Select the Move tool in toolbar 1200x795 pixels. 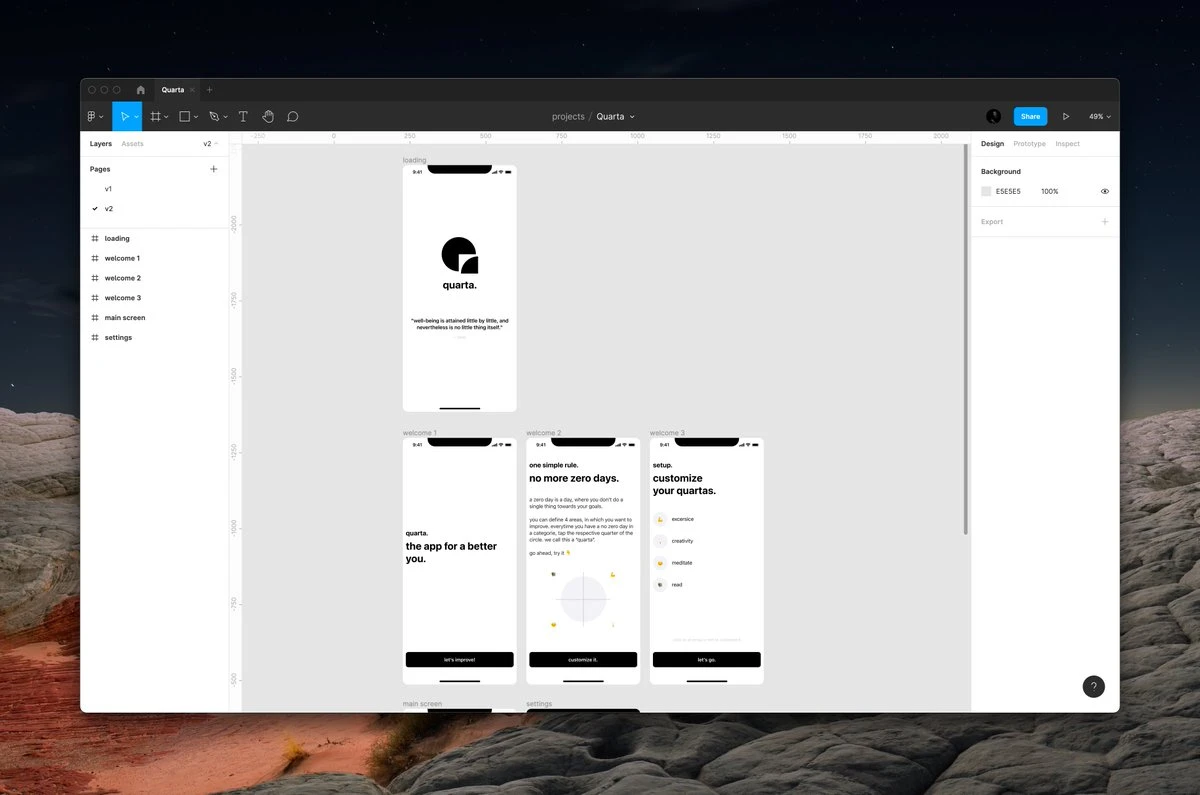(124, 117)
